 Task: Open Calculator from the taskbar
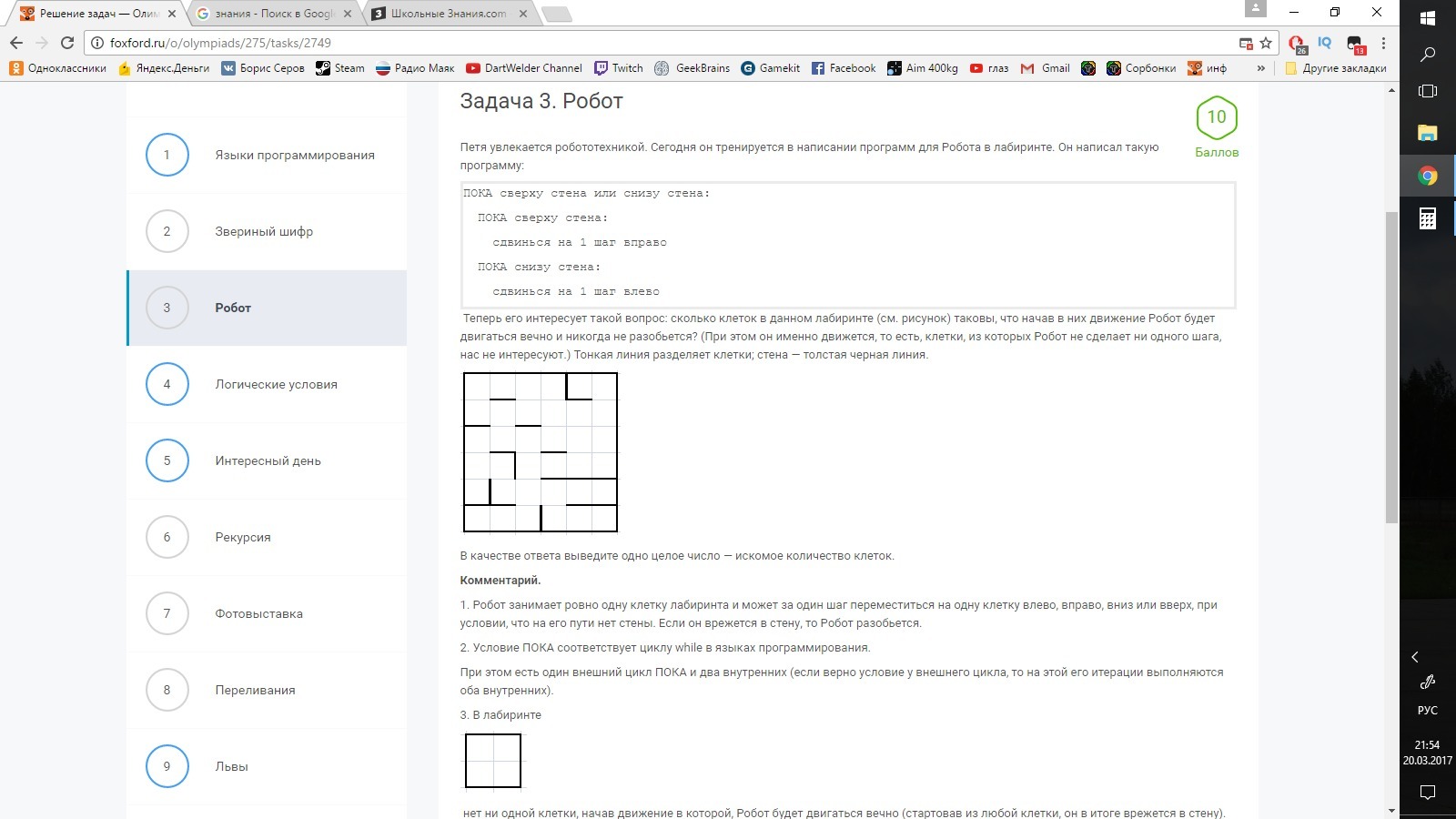point(1428,218)
